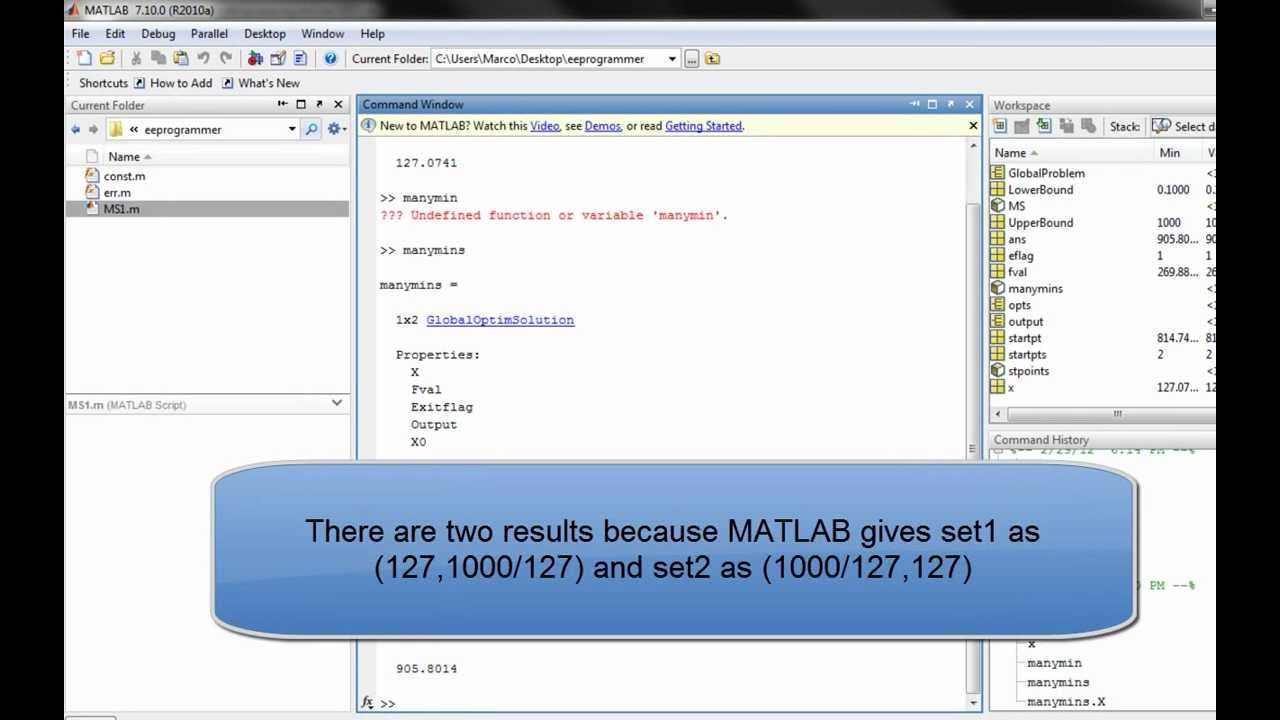The height and width of the screenshot is (720, 1280).
Task: Click Open variable icon in Workspace toolbar
Action: point(1021,126)
